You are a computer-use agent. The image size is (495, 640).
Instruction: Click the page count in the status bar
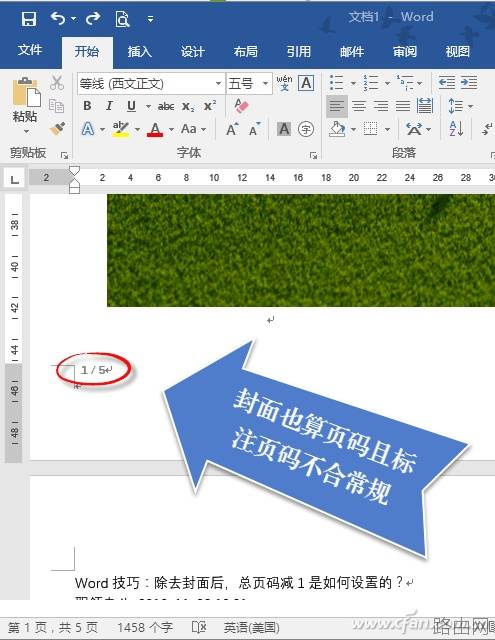pyautogui.click(x=53, y=628)
